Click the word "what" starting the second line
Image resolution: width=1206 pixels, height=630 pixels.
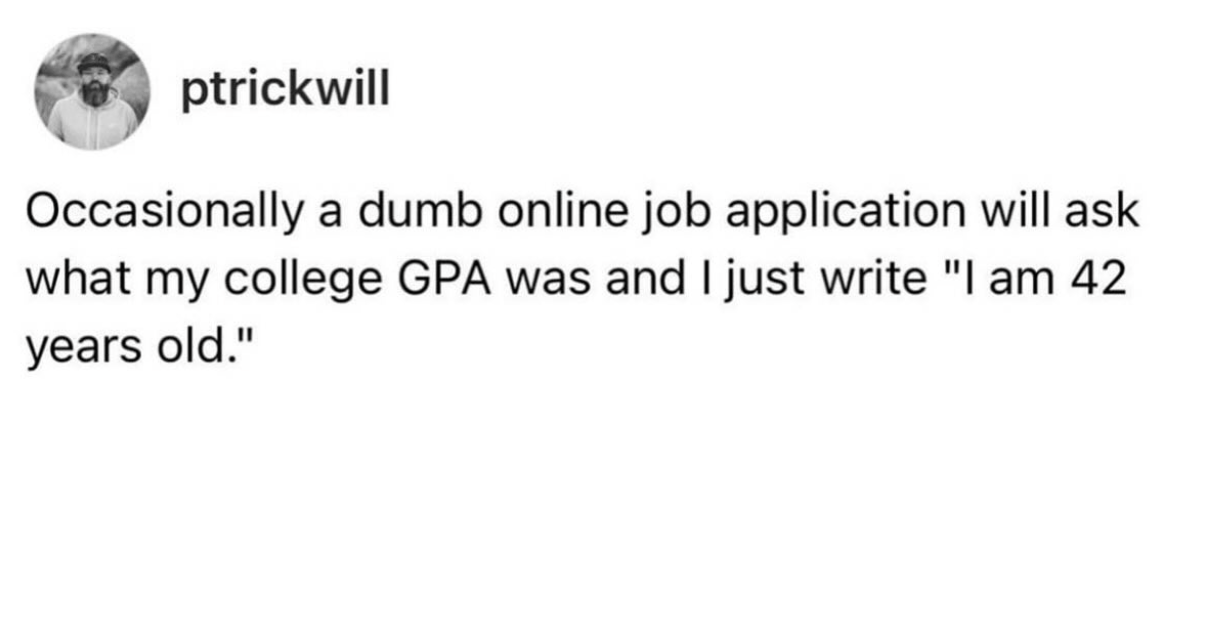pos(74,279)
